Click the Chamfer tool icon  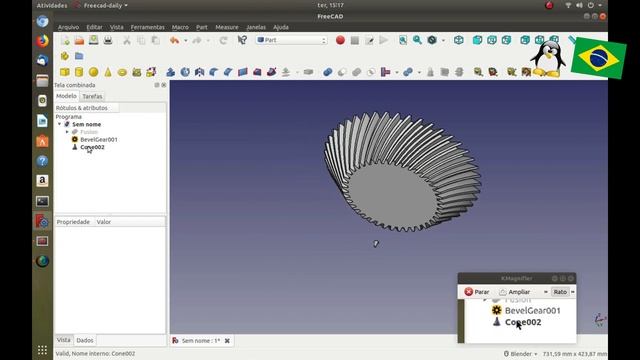point(228,72)
